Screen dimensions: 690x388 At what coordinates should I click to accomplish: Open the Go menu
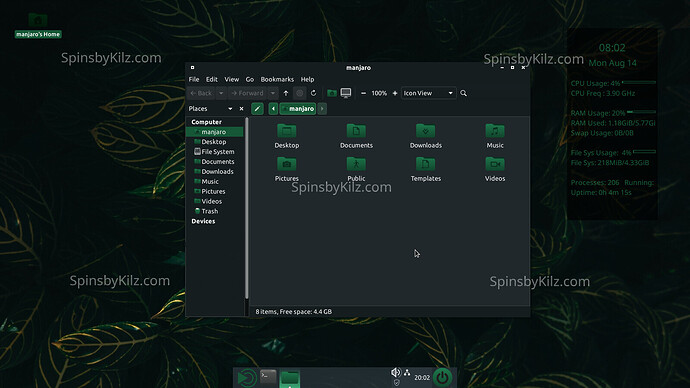[x=250, y=80]
